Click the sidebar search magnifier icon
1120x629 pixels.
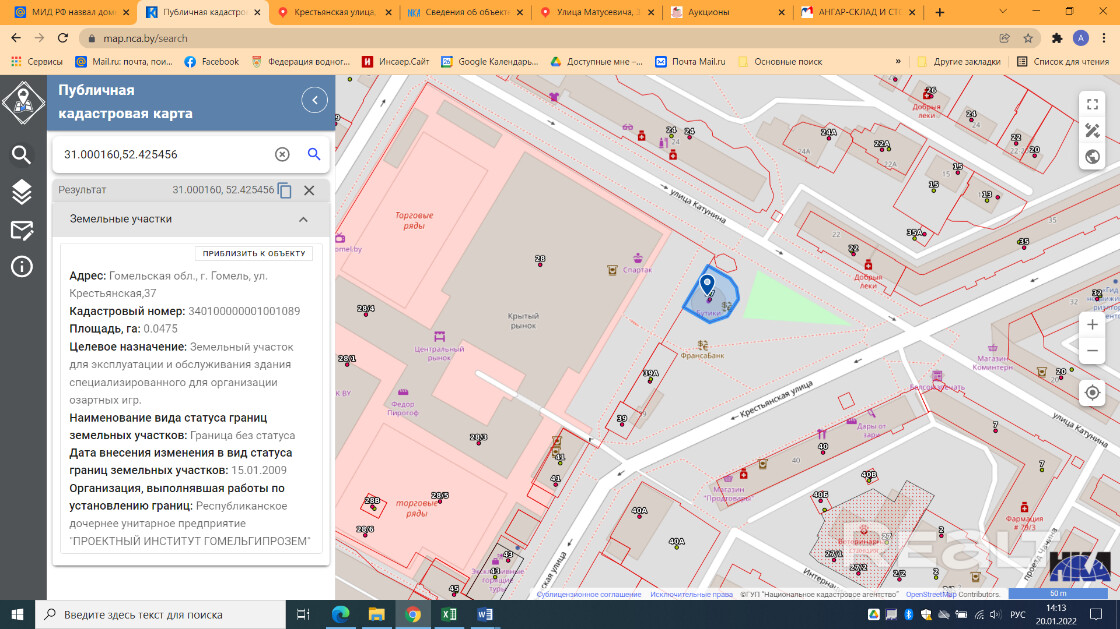click(22, 154)
